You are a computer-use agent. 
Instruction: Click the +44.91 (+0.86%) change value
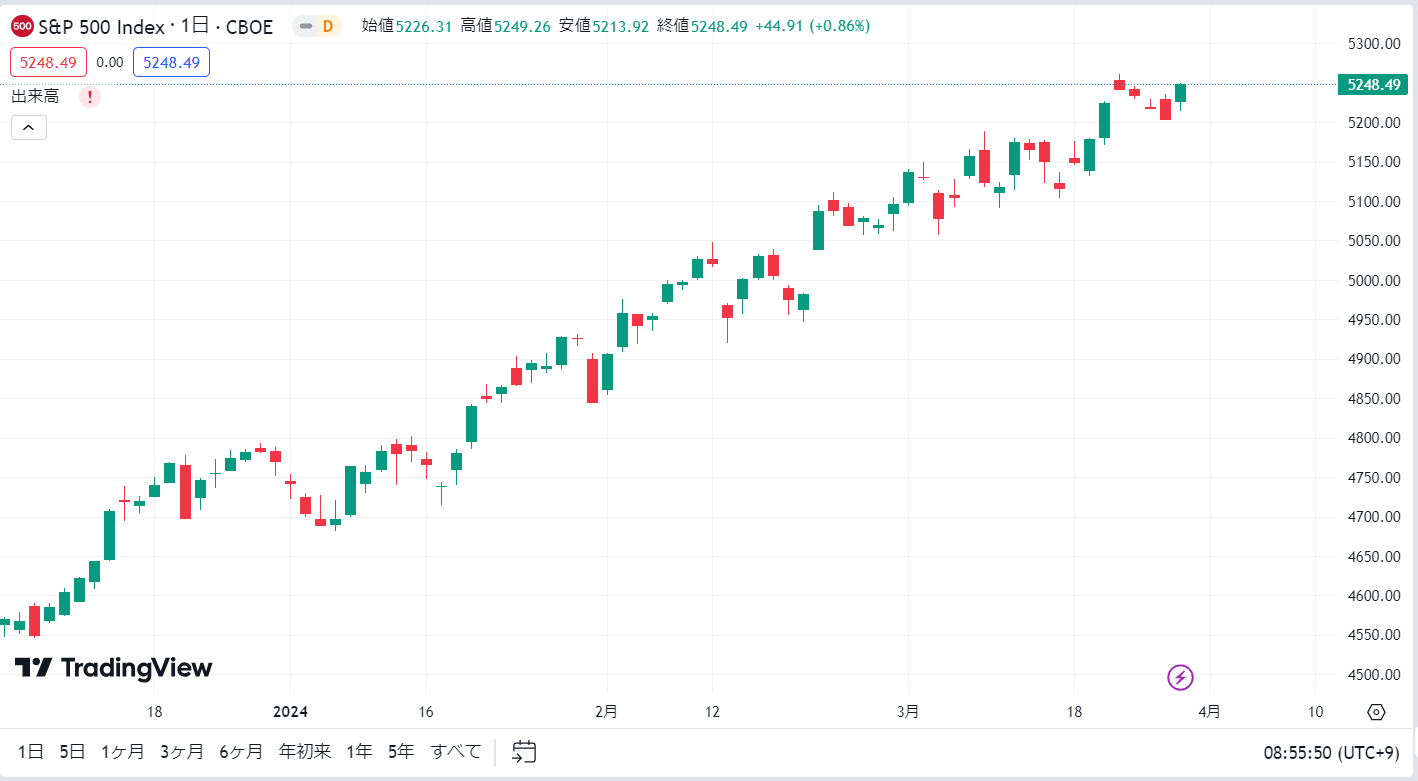[812, 26]
